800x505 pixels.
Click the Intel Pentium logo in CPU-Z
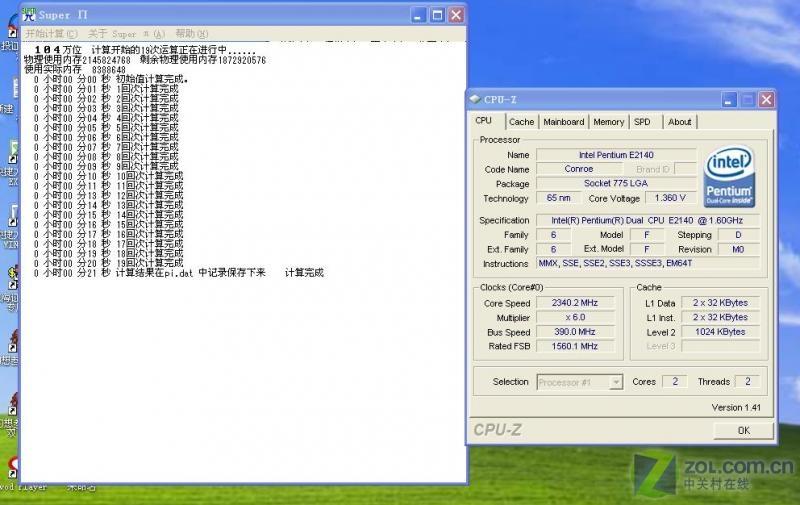(729, 176)
